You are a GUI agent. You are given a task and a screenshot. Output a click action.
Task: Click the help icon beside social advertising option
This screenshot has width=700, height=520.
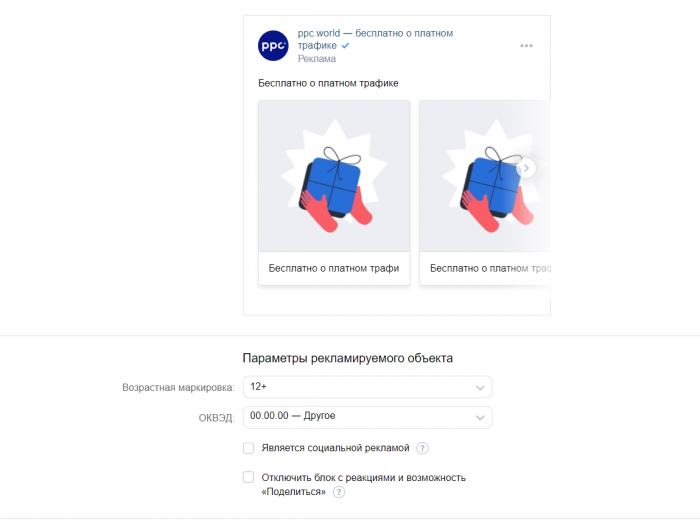pos(422,448)
